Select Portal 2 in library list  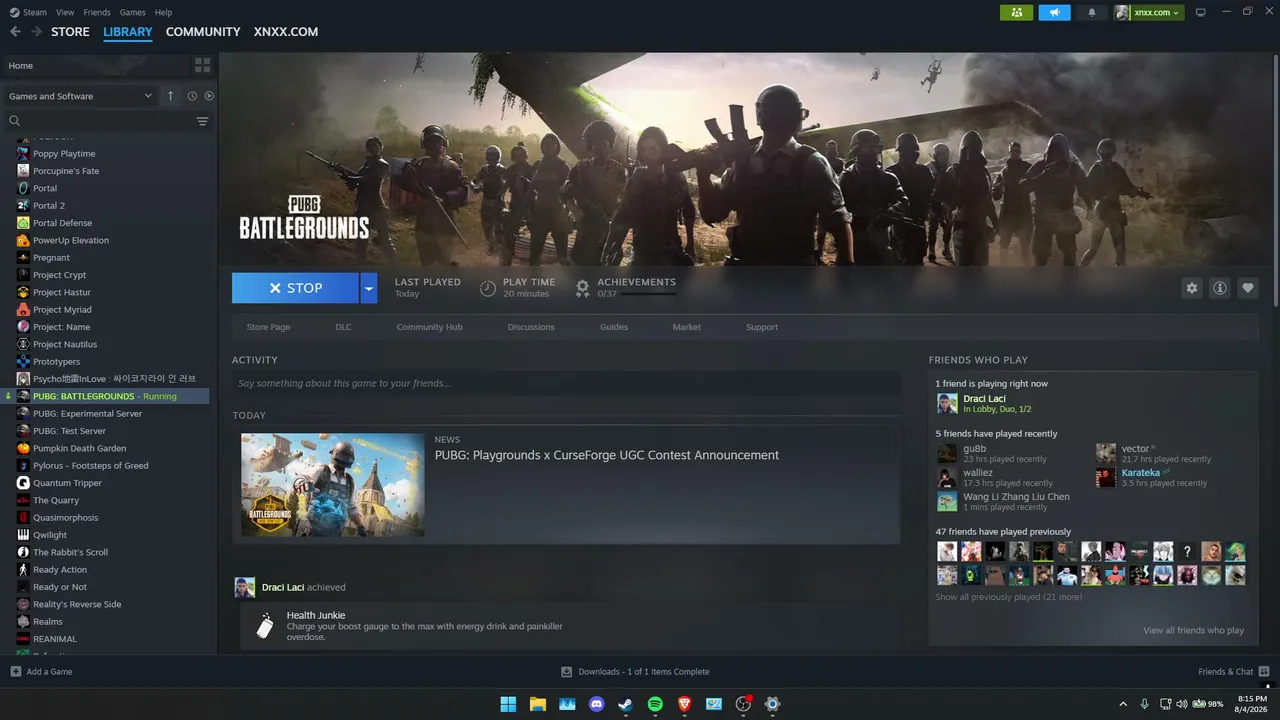[x=48, y=205]
